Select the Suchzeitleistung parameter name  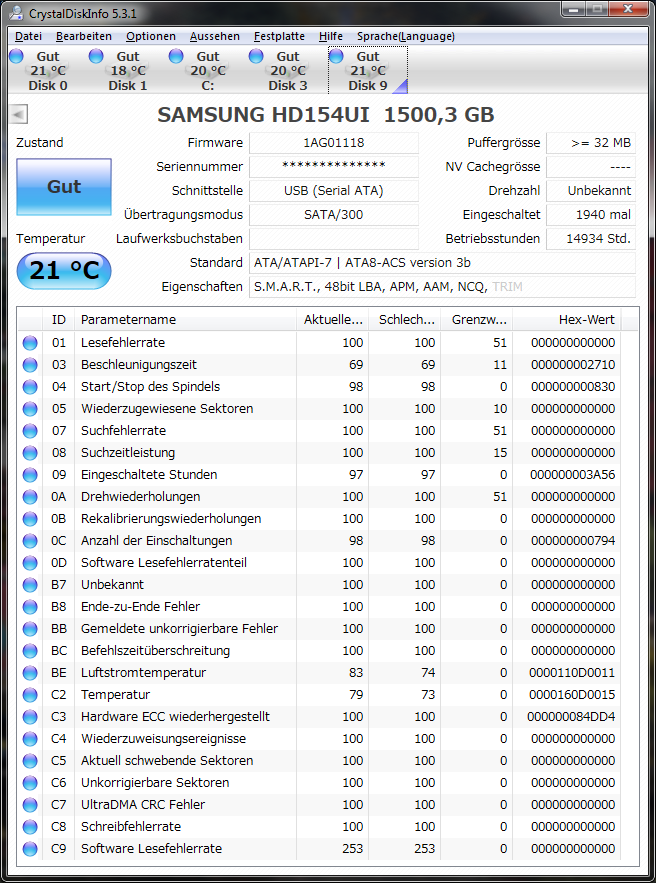[x=128, y=453]
